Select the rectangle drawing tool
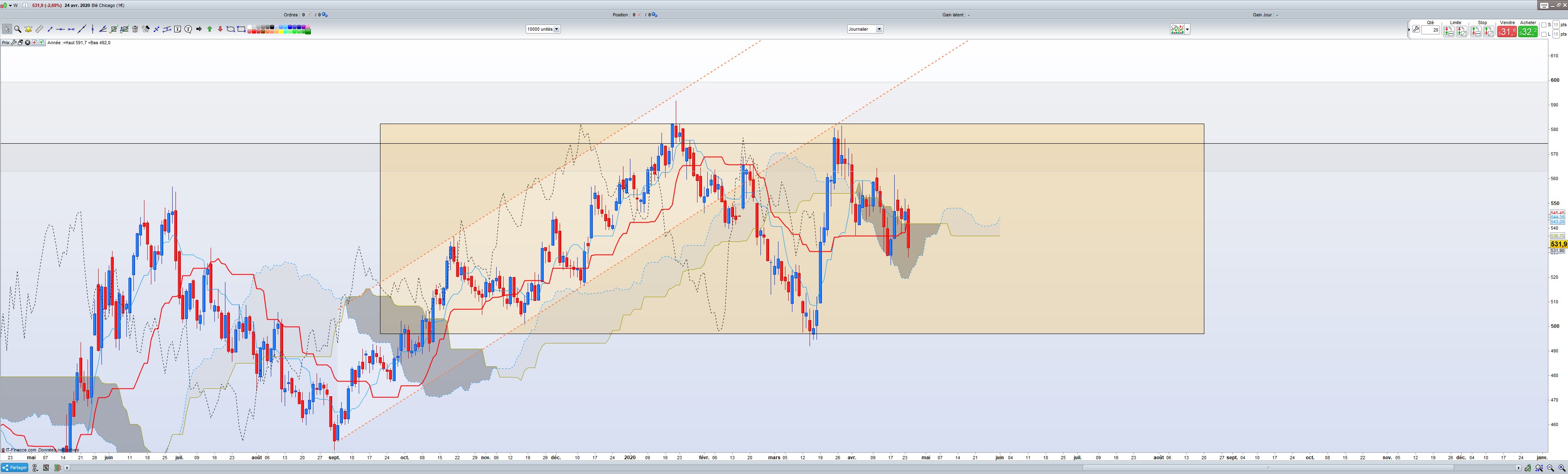The width and height of the screenshot is (1568, 474). click(242, 29)
